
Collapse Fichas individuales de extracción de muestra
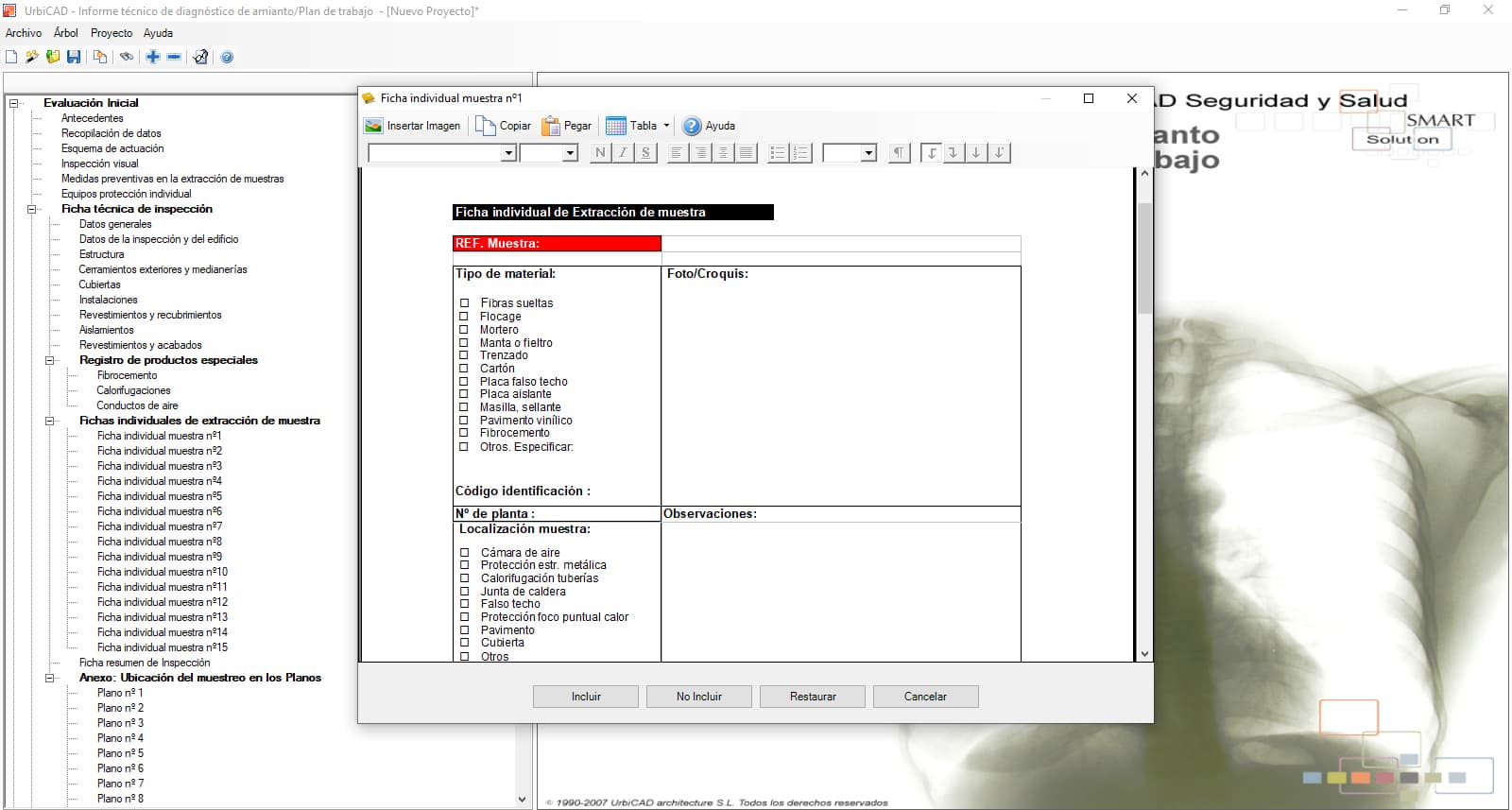pos(50,421)
